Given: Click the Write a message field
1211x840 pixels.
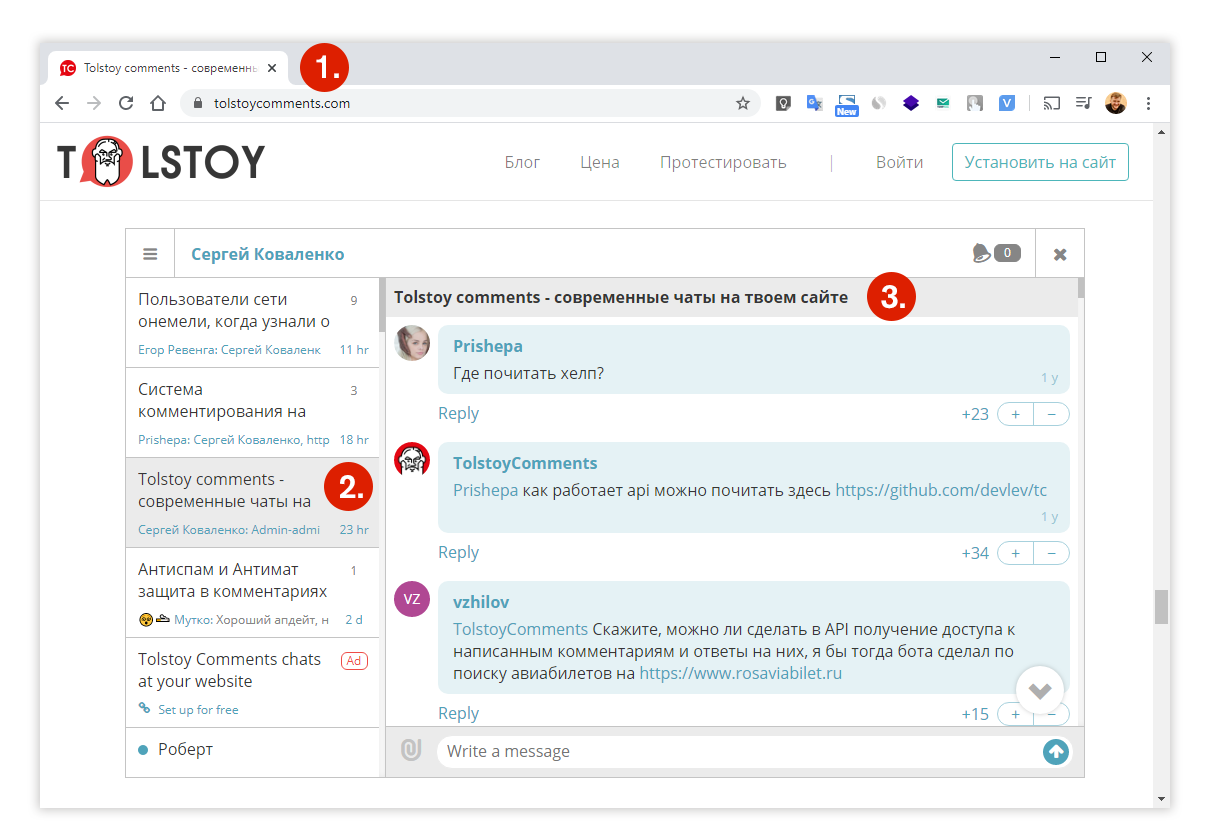Looking at the screenshot, I should tap(738, 751).
